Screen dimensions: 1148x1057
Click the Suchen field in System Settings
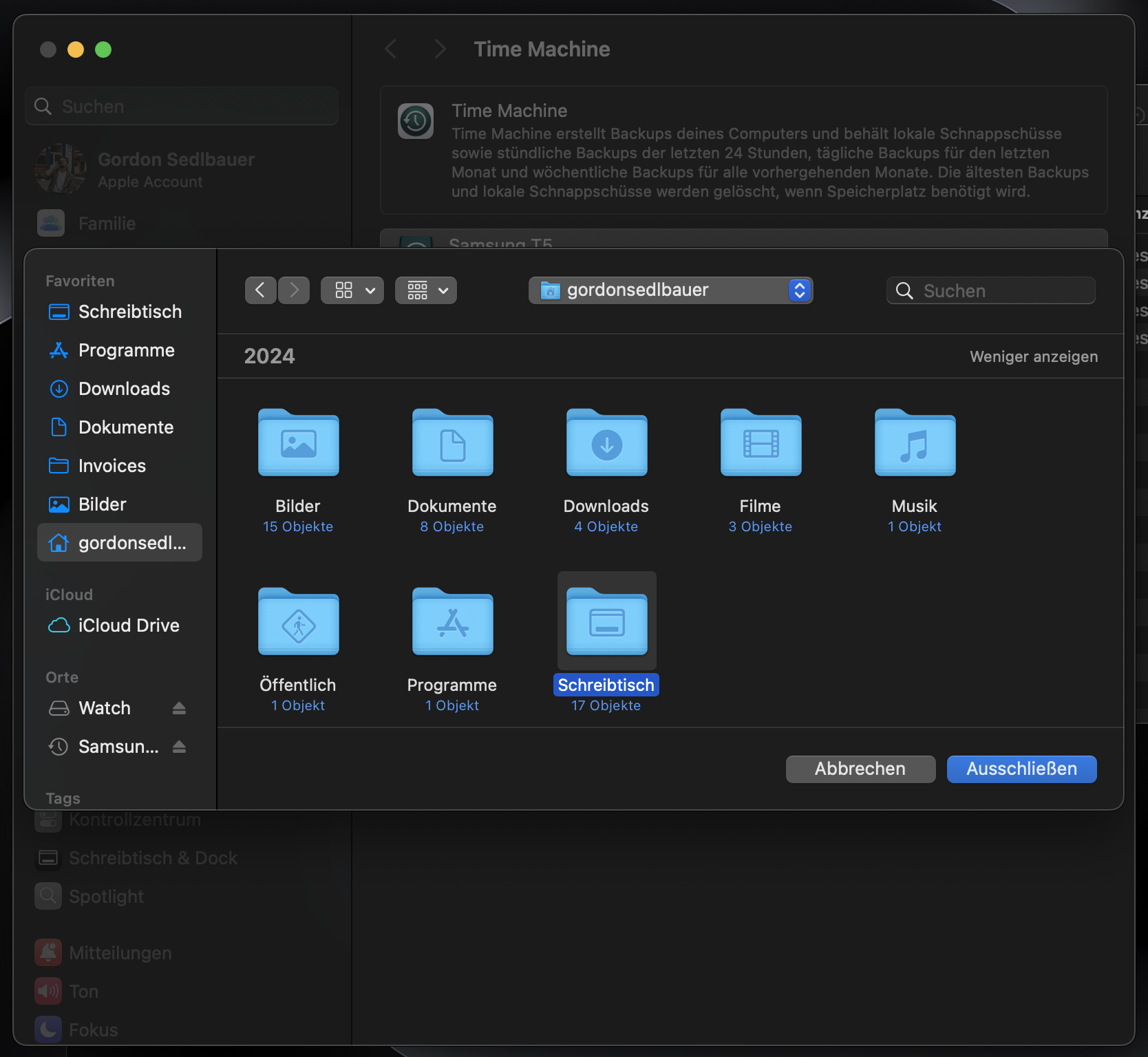click(182, 107)
